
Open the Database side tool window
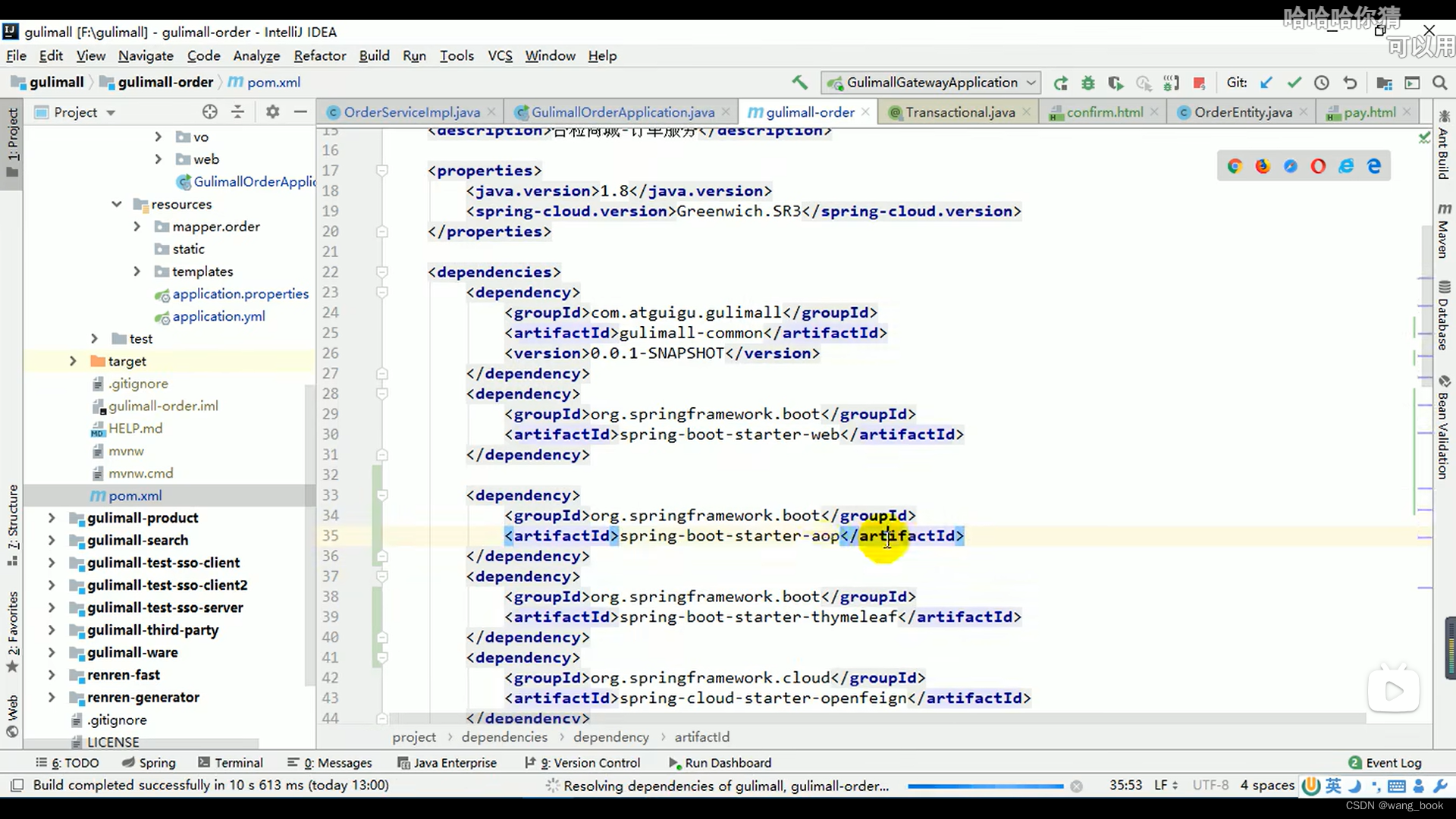click(x=1444, y=315)
